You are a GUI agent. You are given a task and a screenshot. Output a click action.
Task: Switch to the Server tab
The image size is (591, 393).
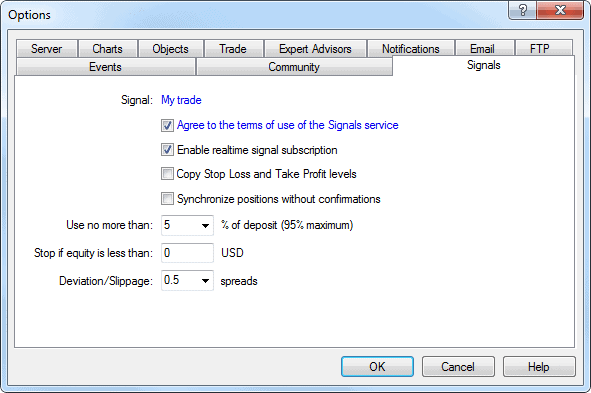[47, 49]
